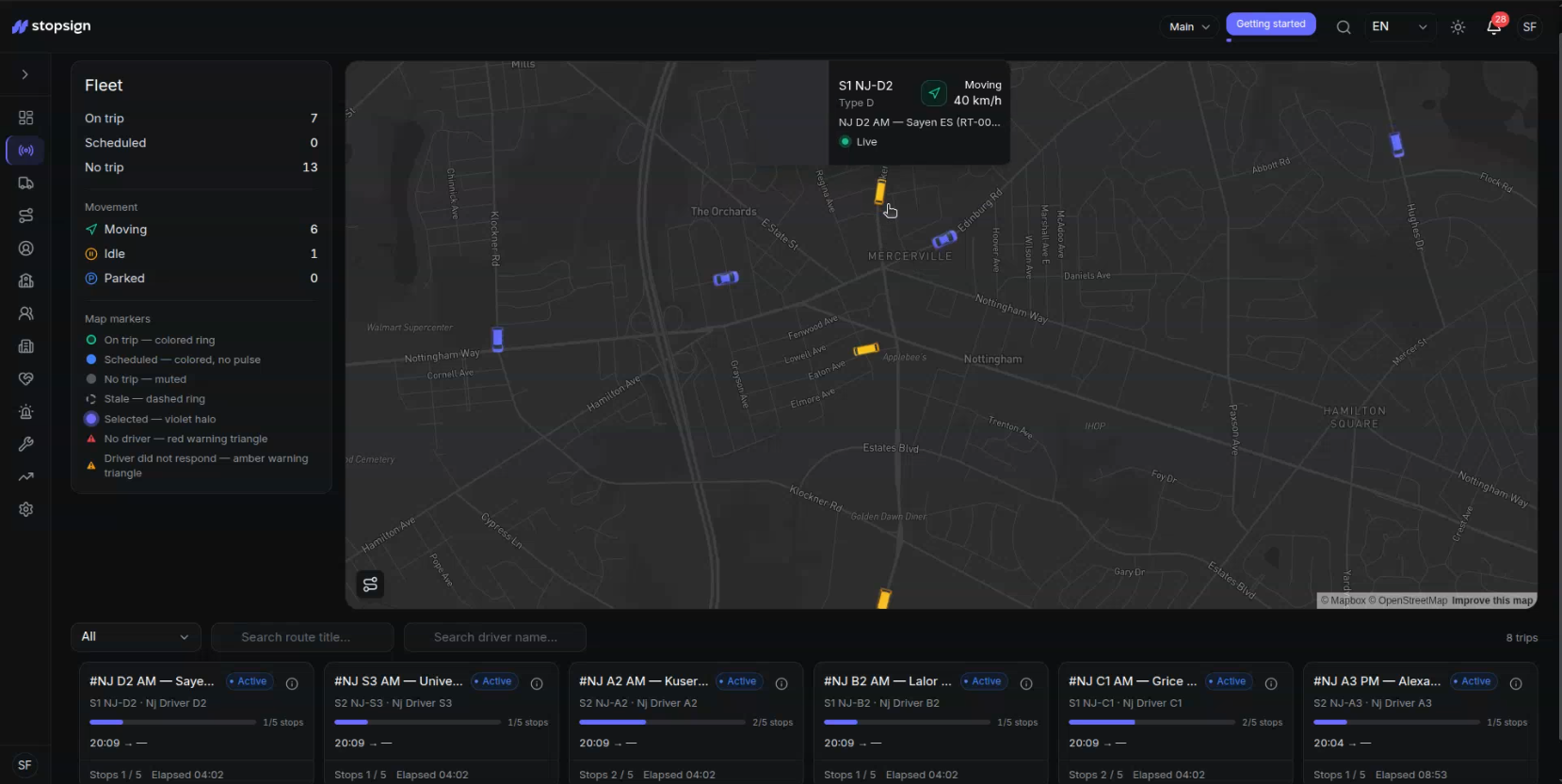Click the NJ A2 AM trip progress bar

[662, 723]
